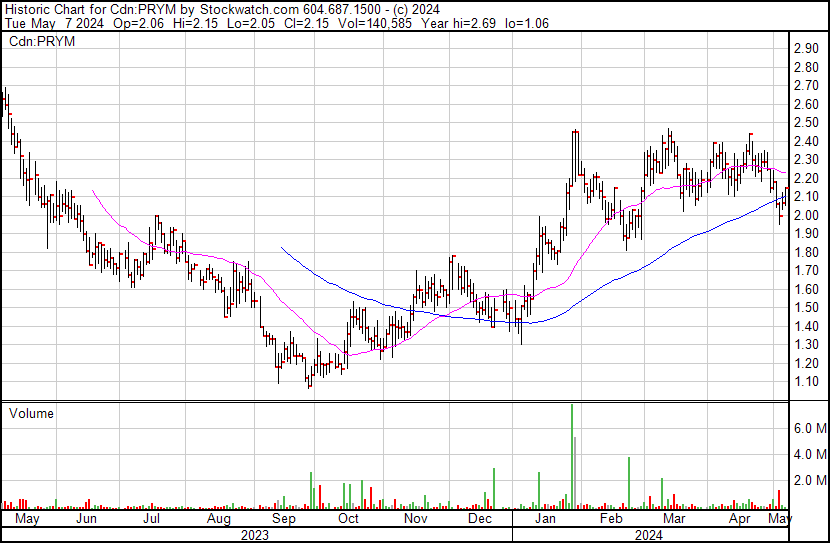This screenshot has height=543, width=830.
Task: Select the Jun month marker
Action: pyautogui.click(x=87, y=520)
